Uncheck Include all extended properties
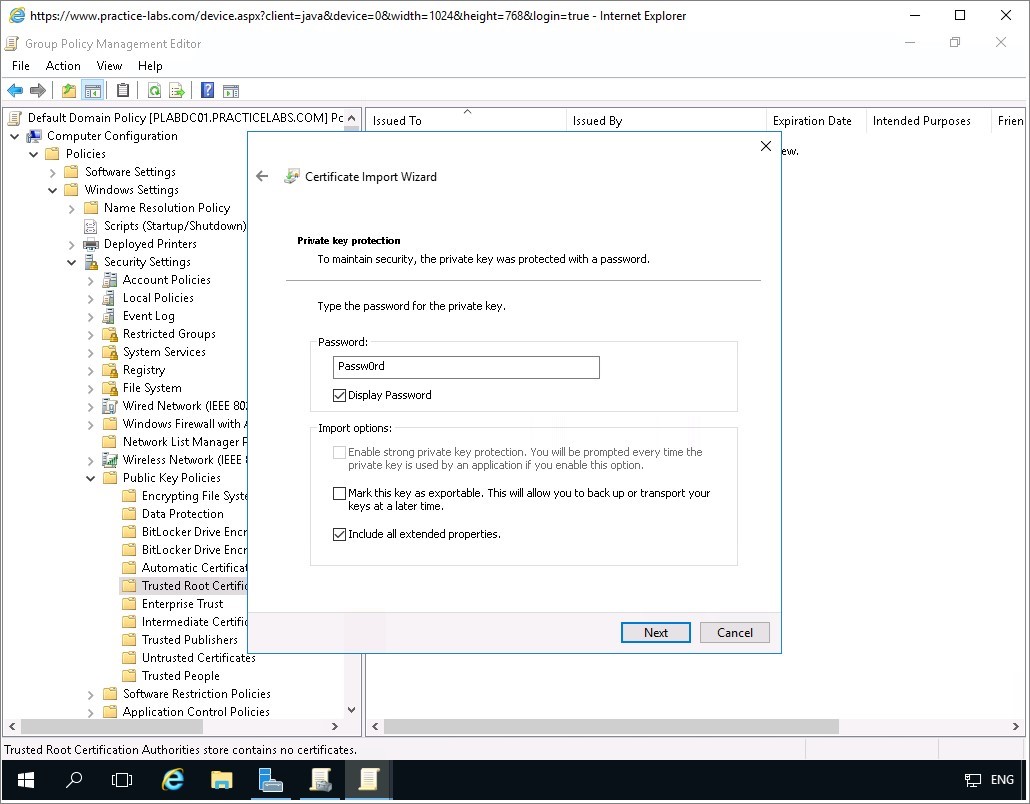The width and height of the screenshot is (1030, 804). click(340, 535)
